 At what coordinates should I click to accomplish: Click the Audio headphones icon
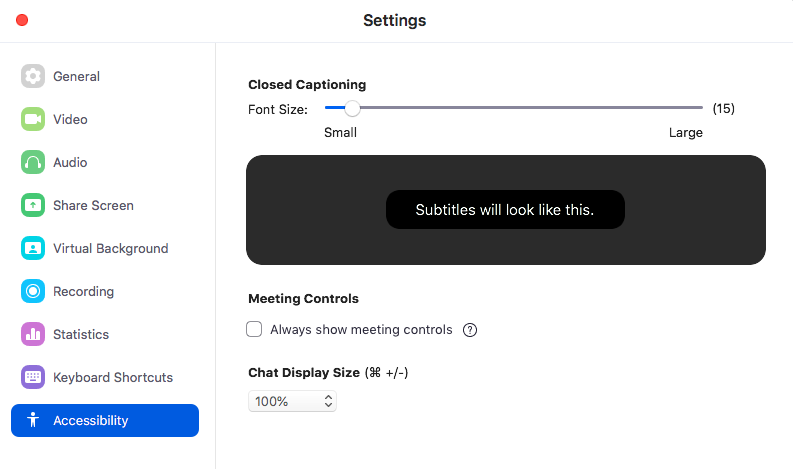[33, 163]
